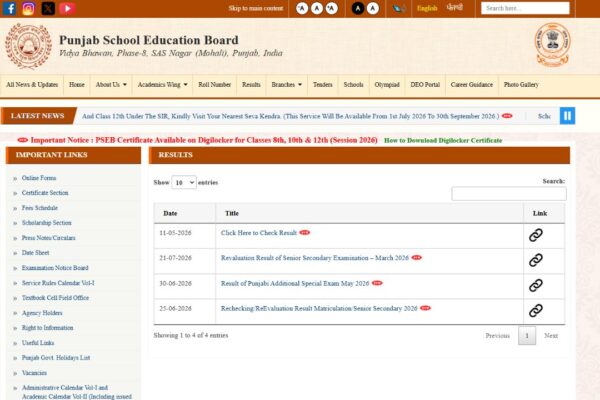
Task: Click page 1 pagination button
Action: 527,336
